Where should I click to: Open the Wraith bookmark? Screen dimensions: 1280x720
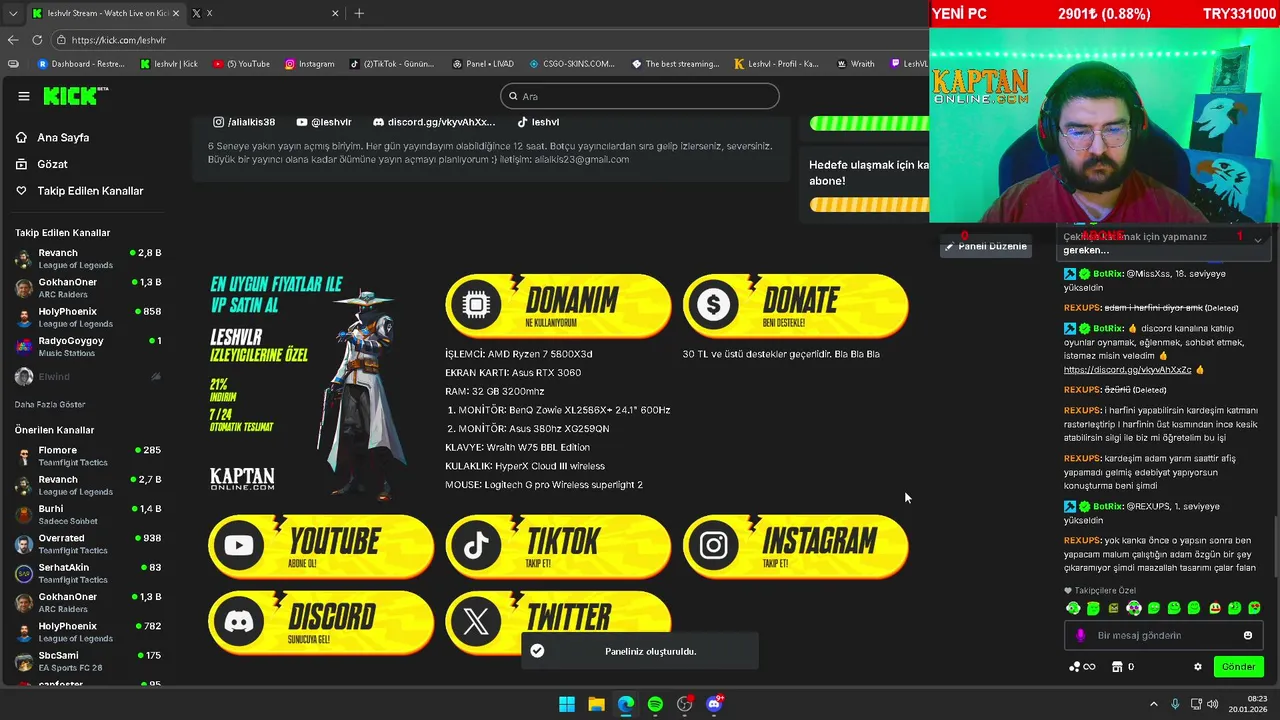coord(855,64)
